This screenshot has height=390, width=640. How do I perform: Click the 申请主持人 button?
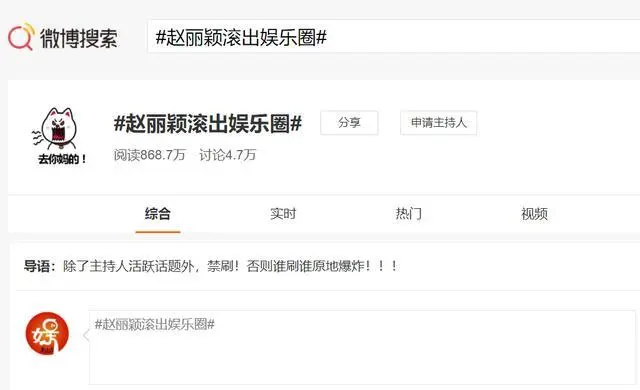pyautogui.click(x=438, y=122)
